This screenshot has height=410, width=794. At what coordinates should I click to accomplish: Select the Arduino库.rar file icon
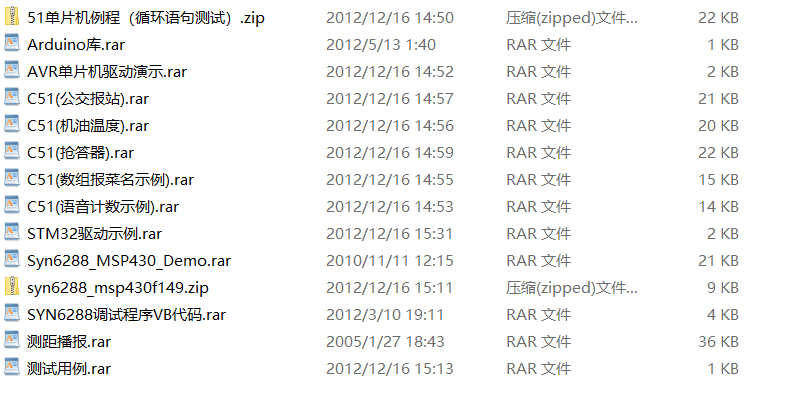click(12, 43)
